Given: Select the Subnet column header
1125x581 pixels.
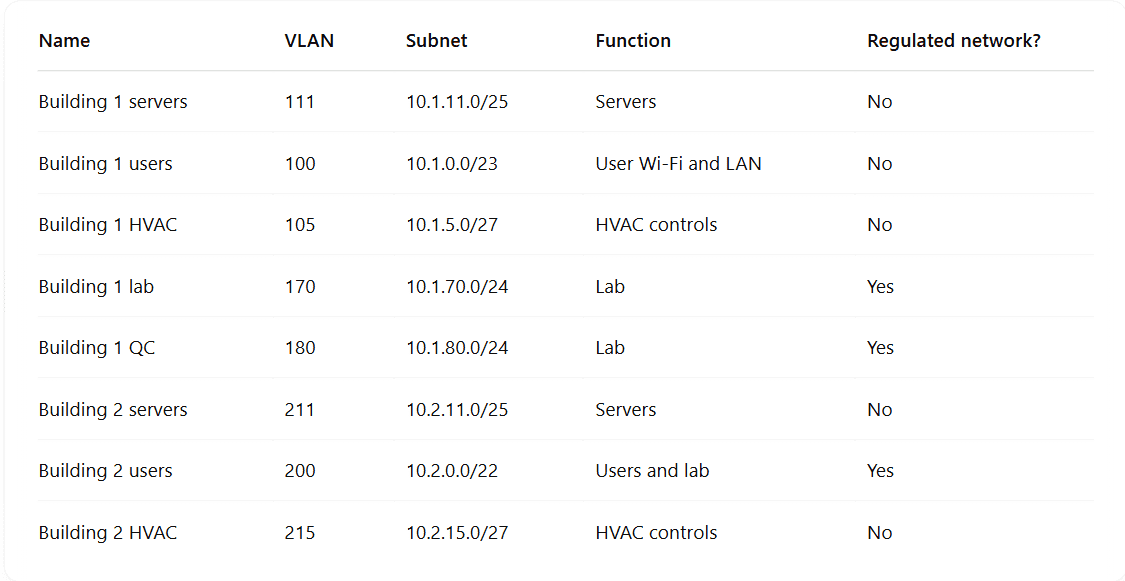Looking at the screenshot, I should 436,41.
